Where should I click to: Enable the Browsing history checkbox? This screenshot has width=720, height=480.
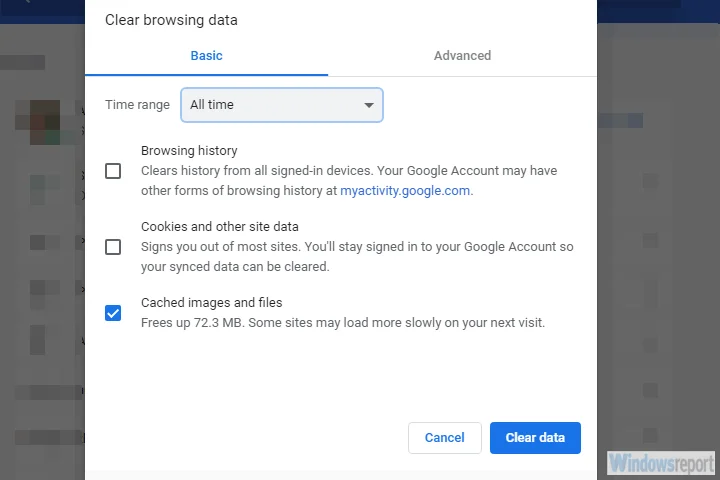coord(113,171)
